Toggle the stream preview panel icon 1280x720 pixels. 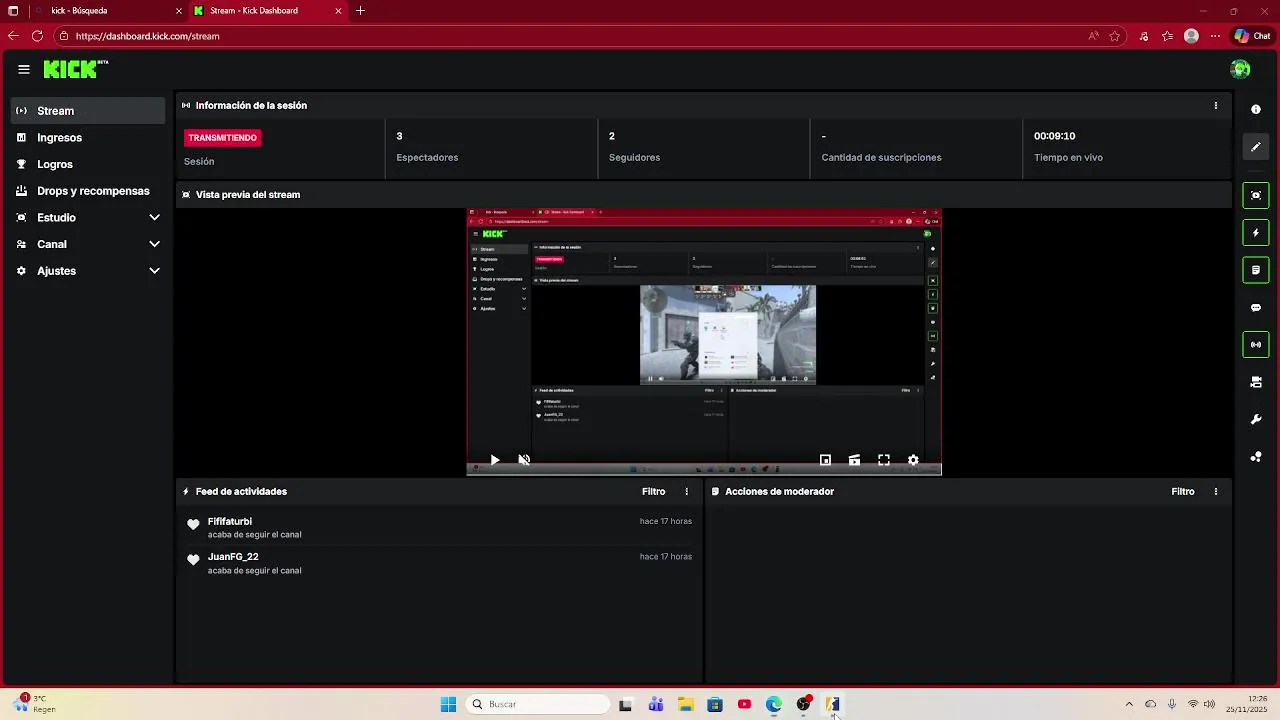click(x=1256, y=195)
